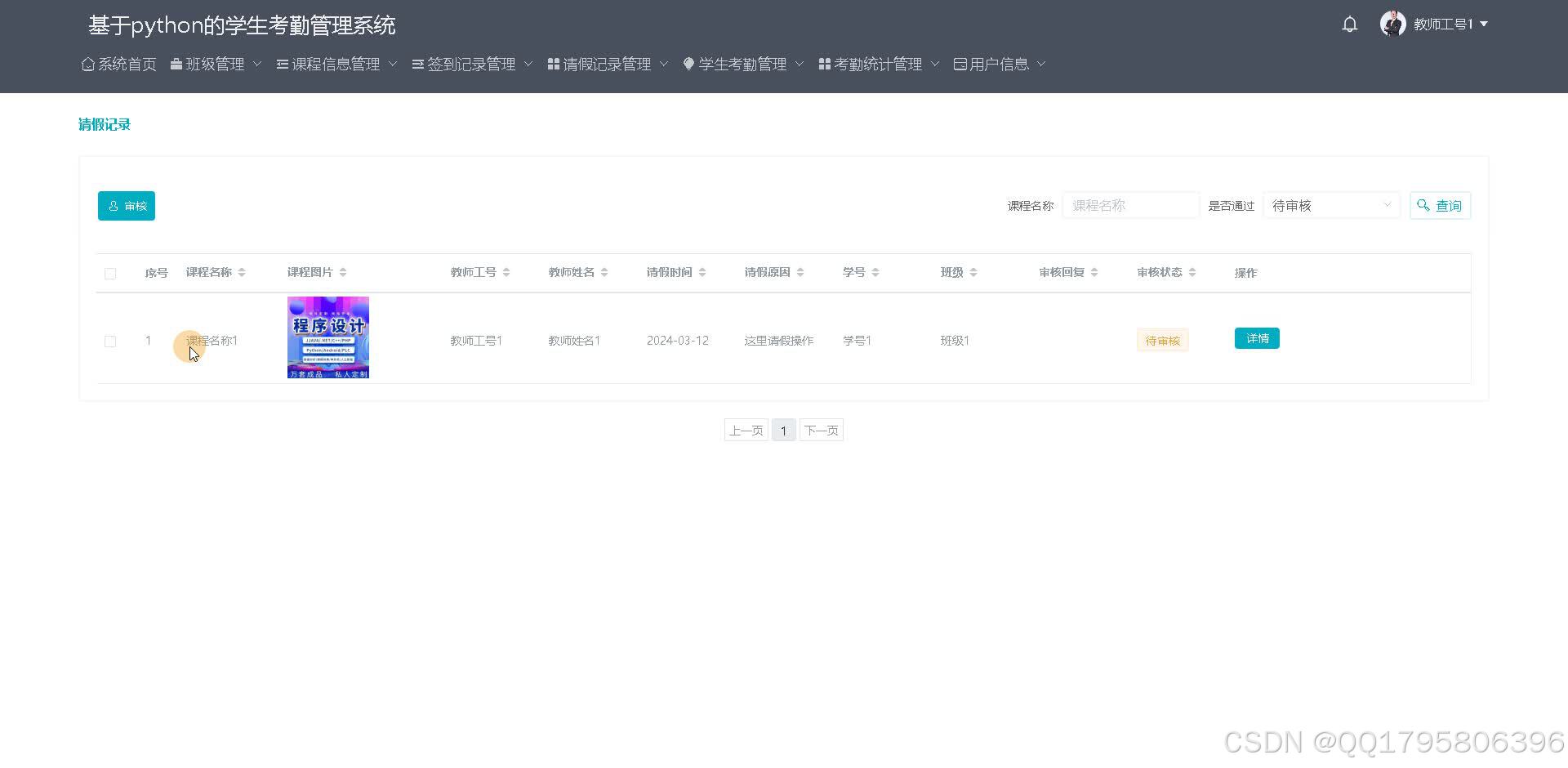The width and height of the screenshot is (1568, 768).
Task: Click the list icon beside 课程信息管理
Action: coord(283,64)
